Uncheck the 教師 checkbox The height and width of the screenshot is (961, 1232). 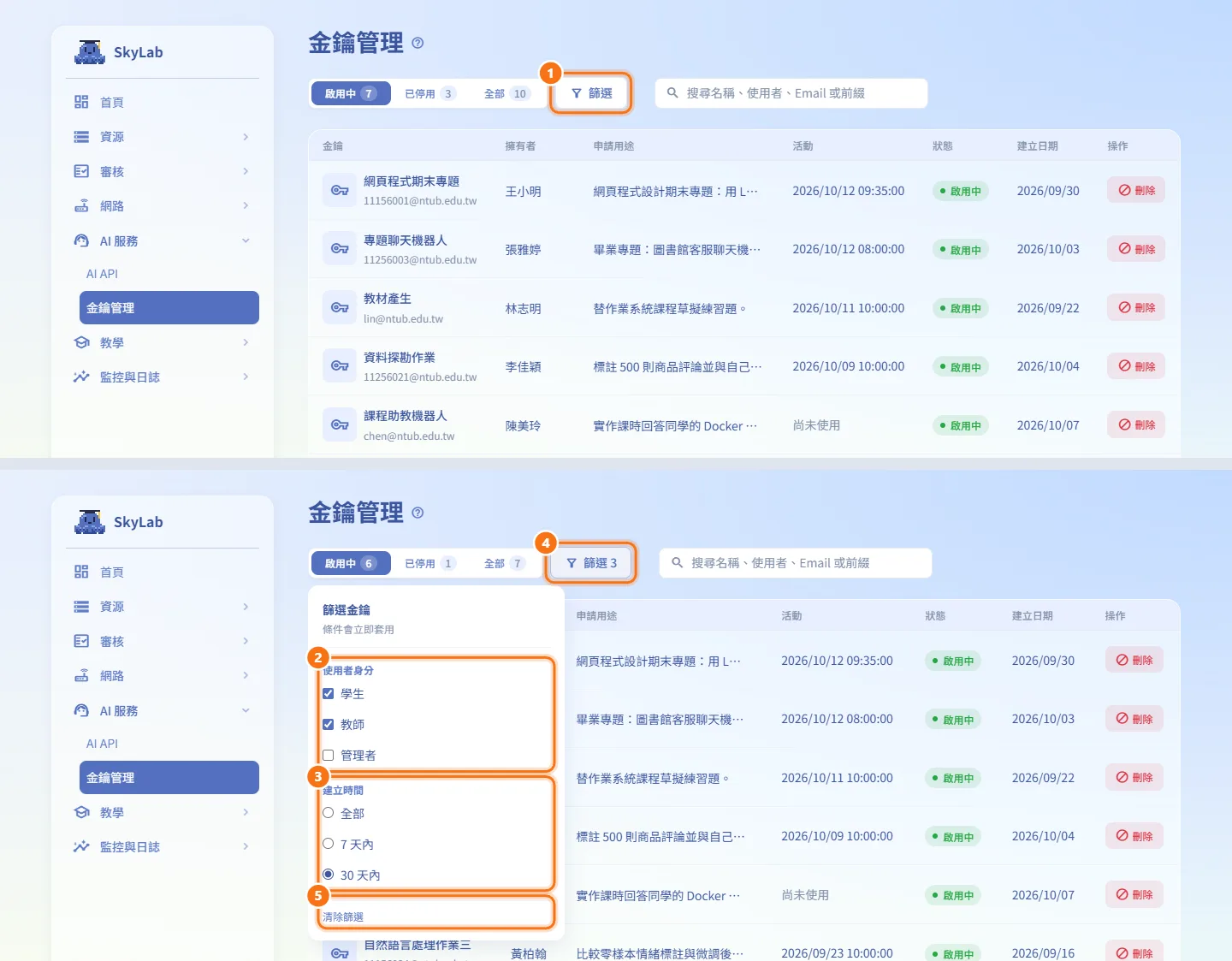click(x=328, y=724)
